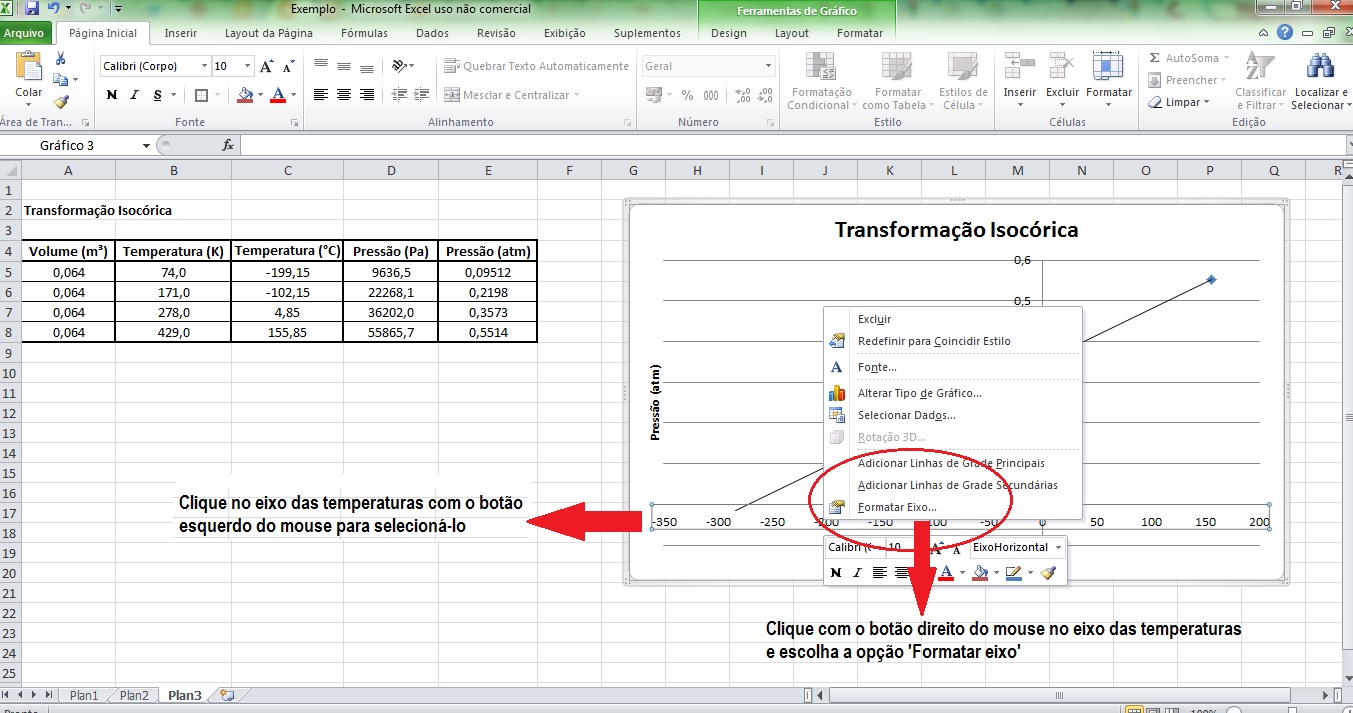Open the chart tools Layout tab
Image resolution: width=1353 pixels, height=713 pixels.
[x=792, y=33]
